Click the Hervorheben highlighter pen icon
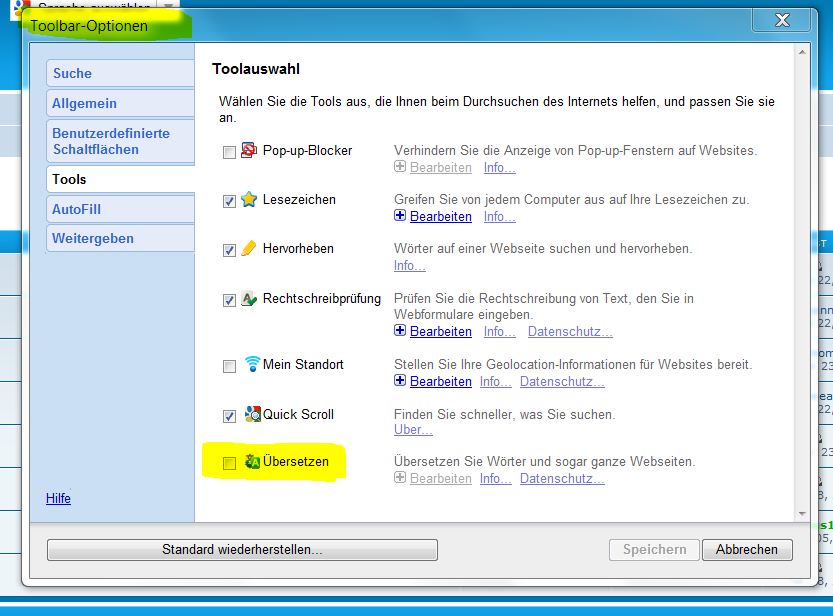 [249, 249]
